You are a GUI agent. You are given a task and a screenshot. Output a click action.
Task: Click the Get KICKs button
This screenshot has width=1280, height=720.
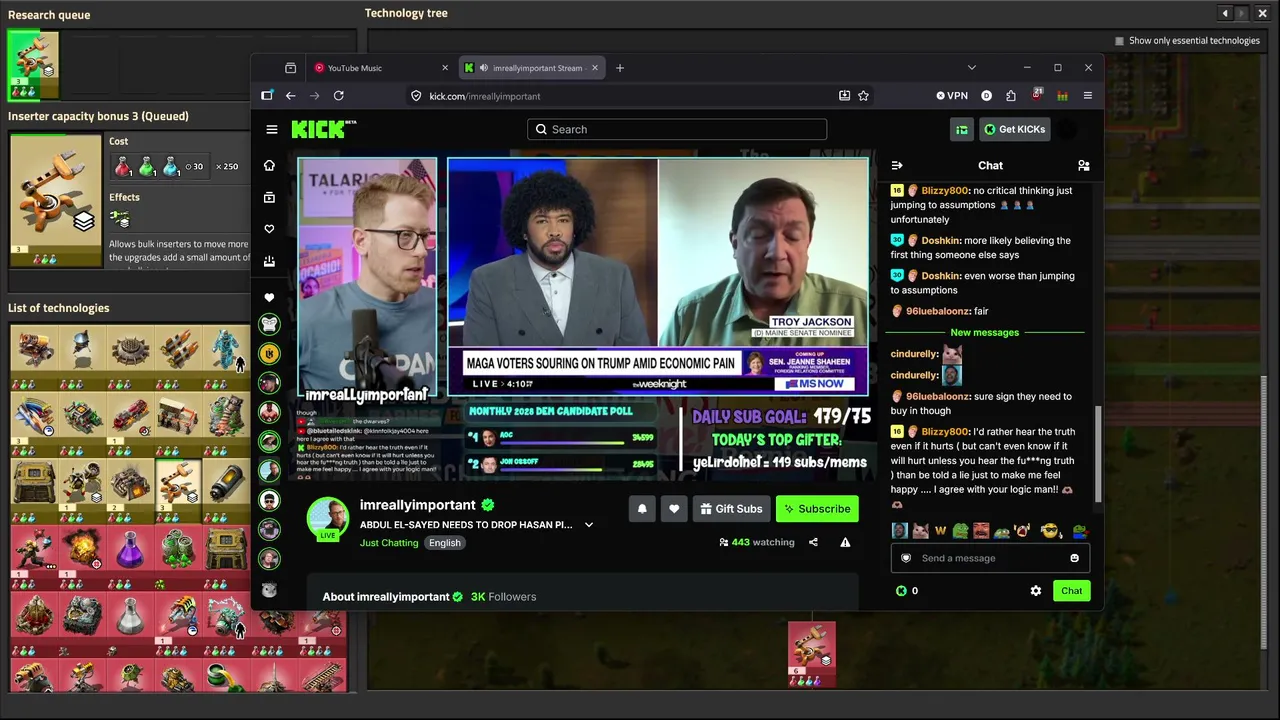pyautogui.click(x=1014, y=129)
